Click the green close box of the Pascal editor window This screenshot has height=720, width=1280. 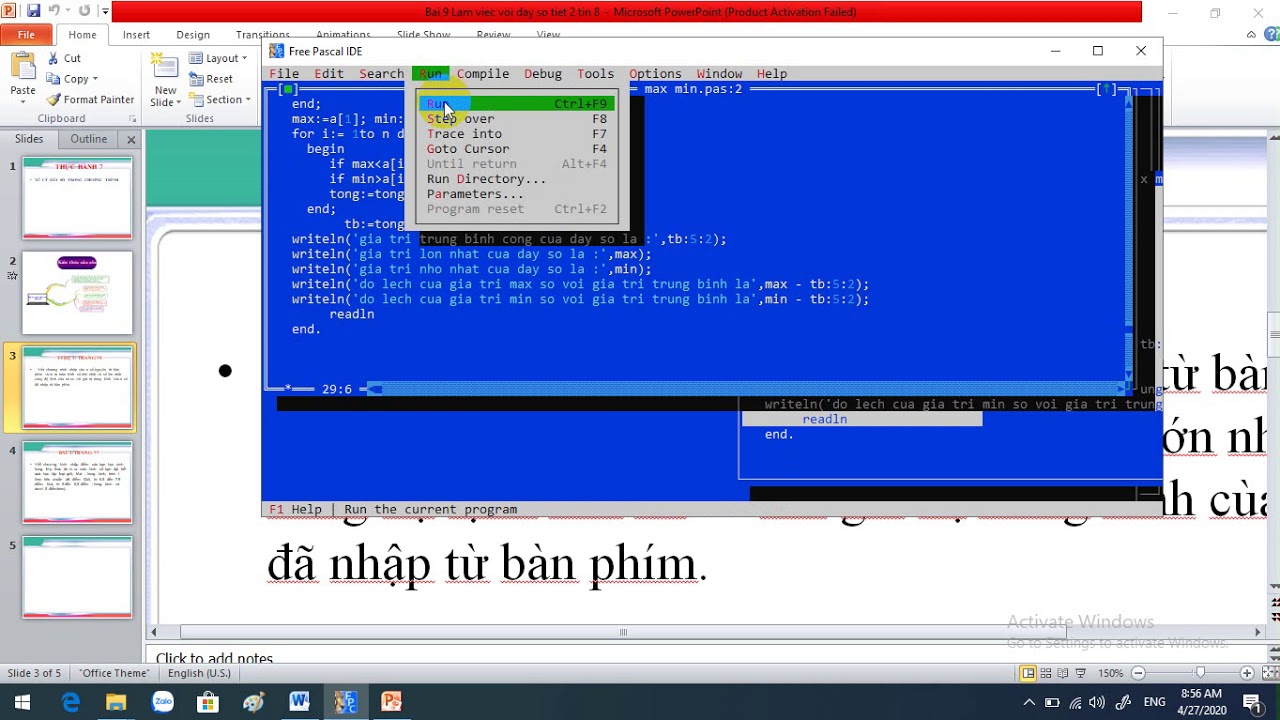288,89
